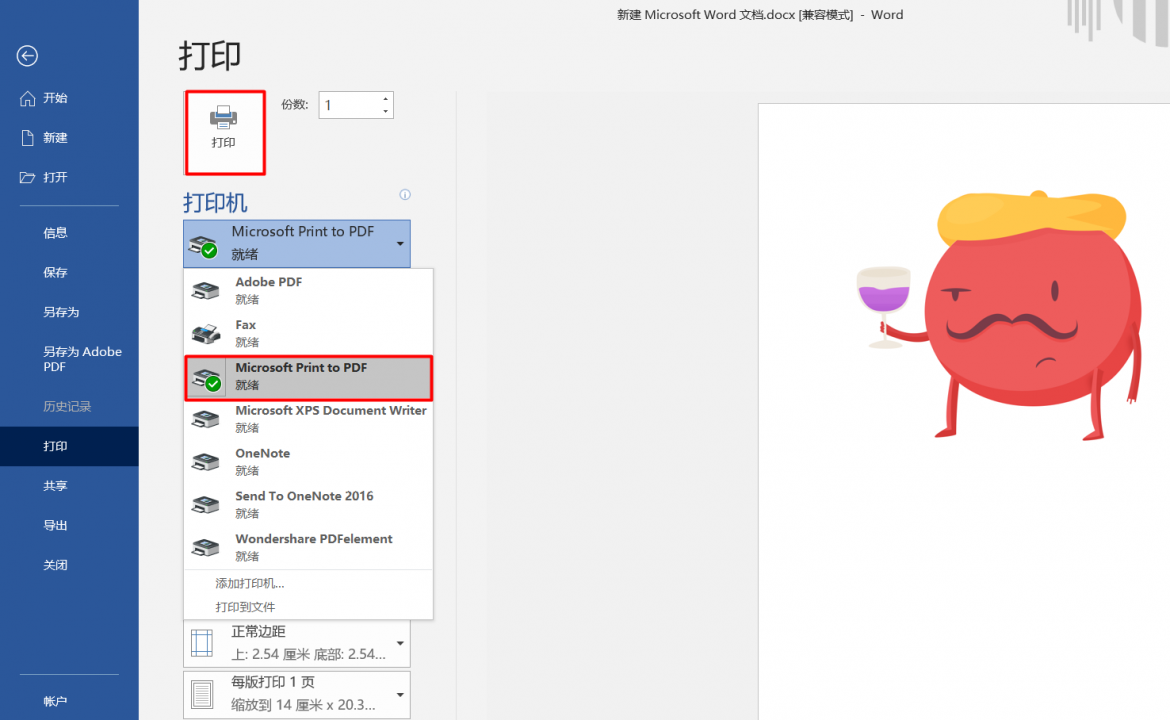Click the margins page icon beside 正常边距
Viewport: 1170px width, 720px height.
coord(202,643)
